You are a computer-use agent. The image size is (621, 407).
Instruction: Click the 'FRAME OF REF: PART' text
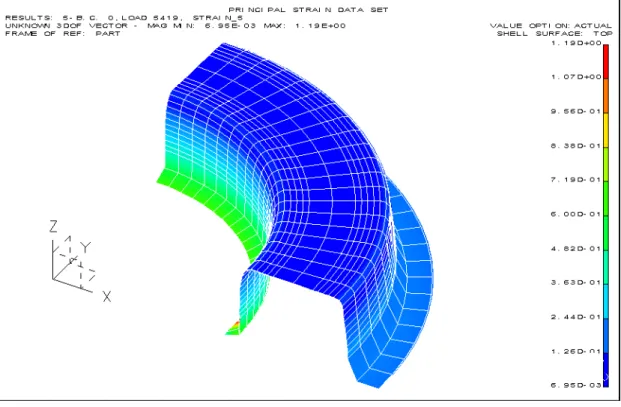pos(63,34)
